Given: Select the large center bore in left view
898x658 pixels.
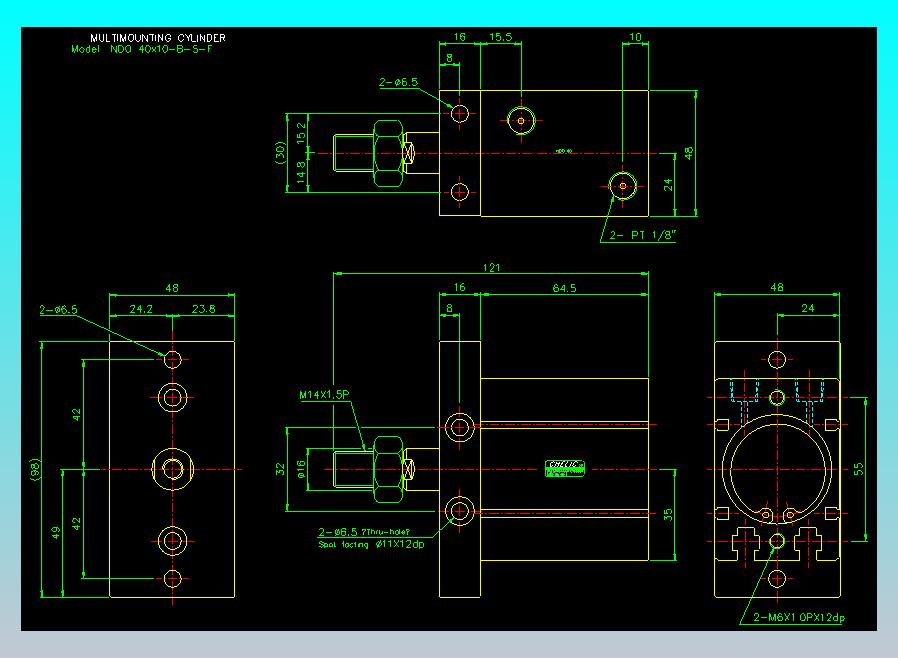Looking at the screenshot, I should [x=172, y=470].
